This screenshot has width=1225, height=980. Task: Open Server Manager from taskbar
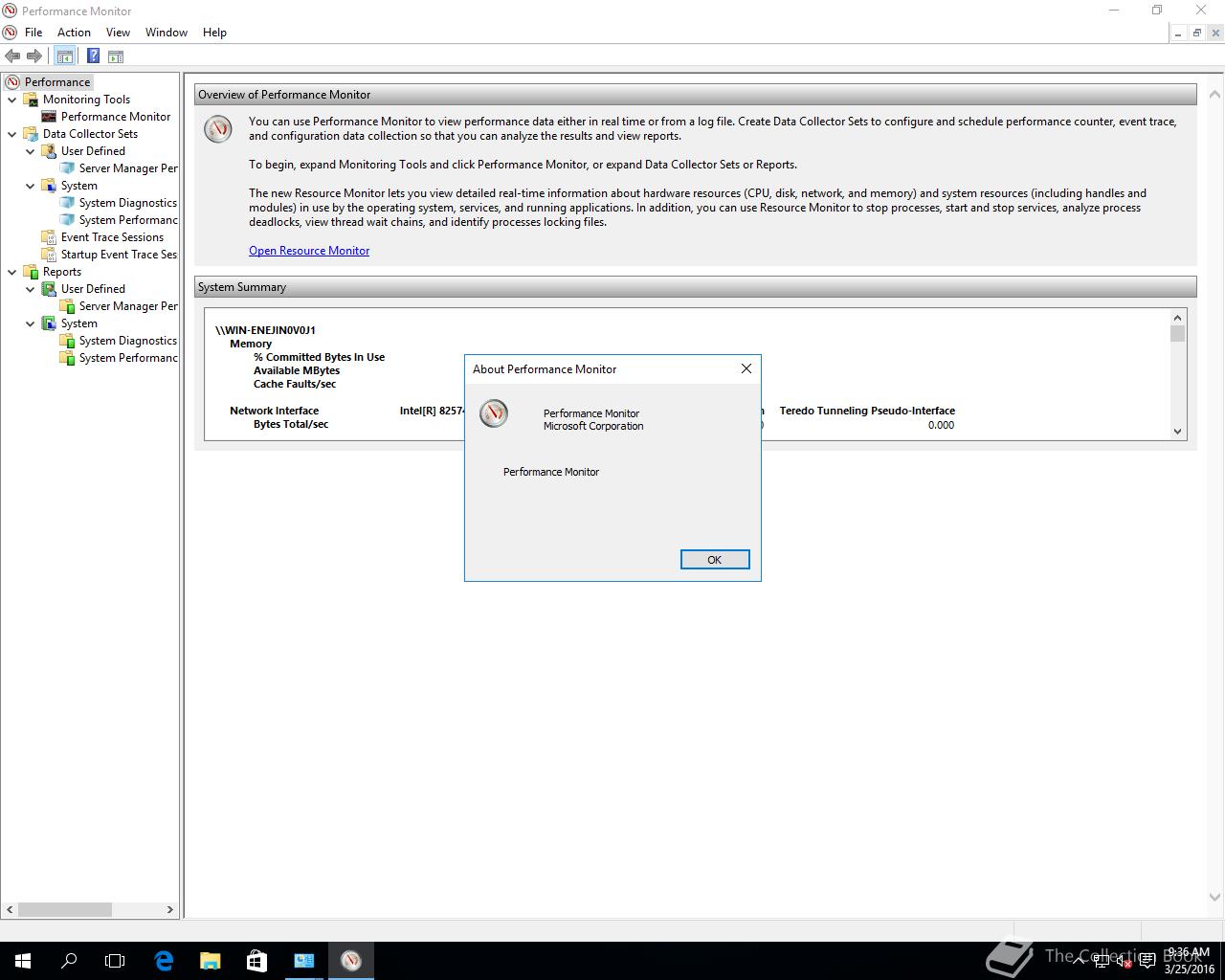[303, 960]
